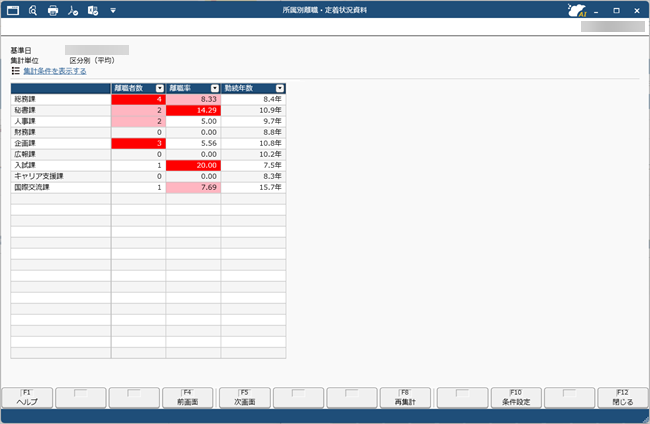This screenshot has height=424, width=650.
Task: Click the window menu icon in title bar
Action: point(13,10)
